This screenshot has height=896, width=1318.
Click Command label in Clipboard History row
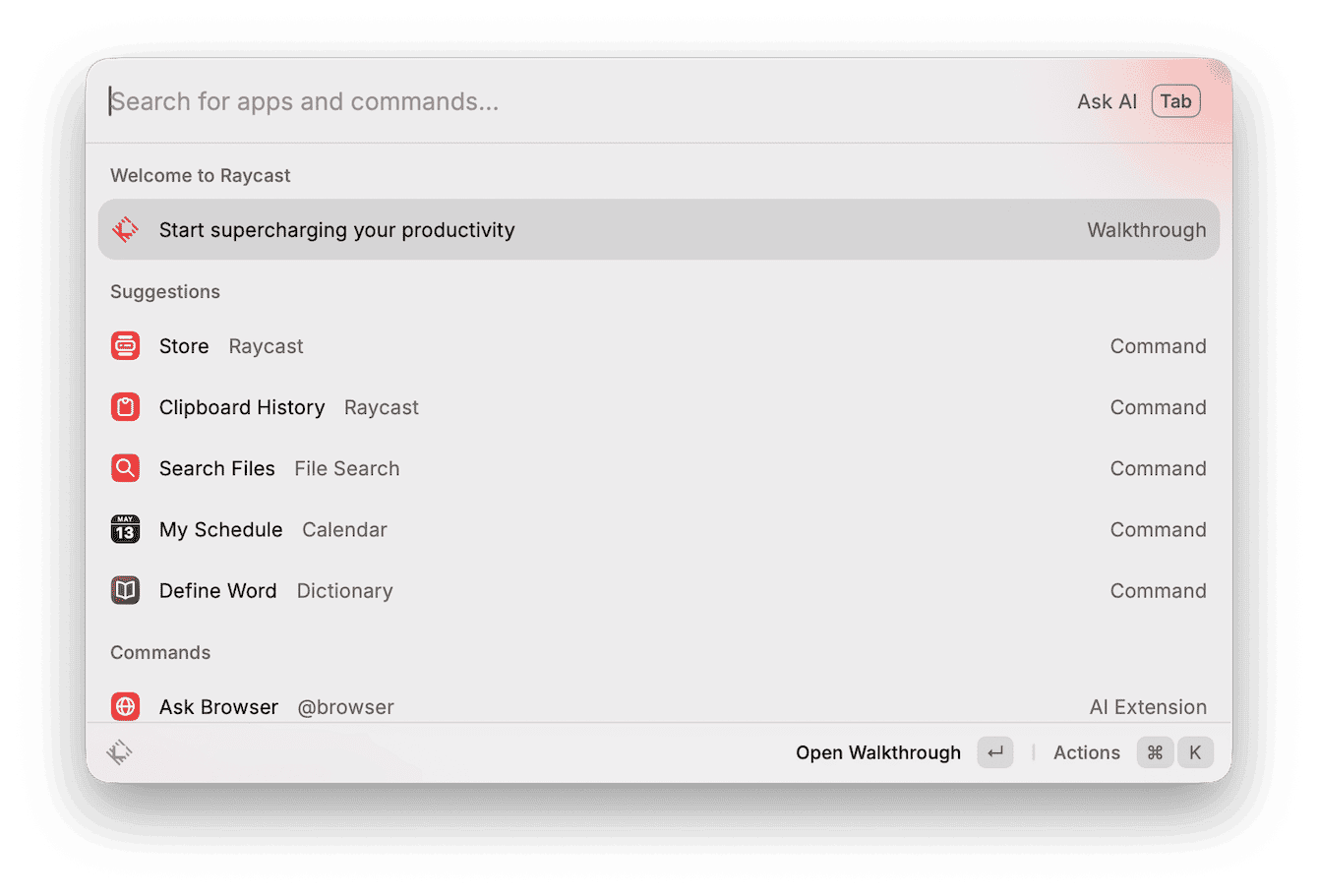(1158, 407)
